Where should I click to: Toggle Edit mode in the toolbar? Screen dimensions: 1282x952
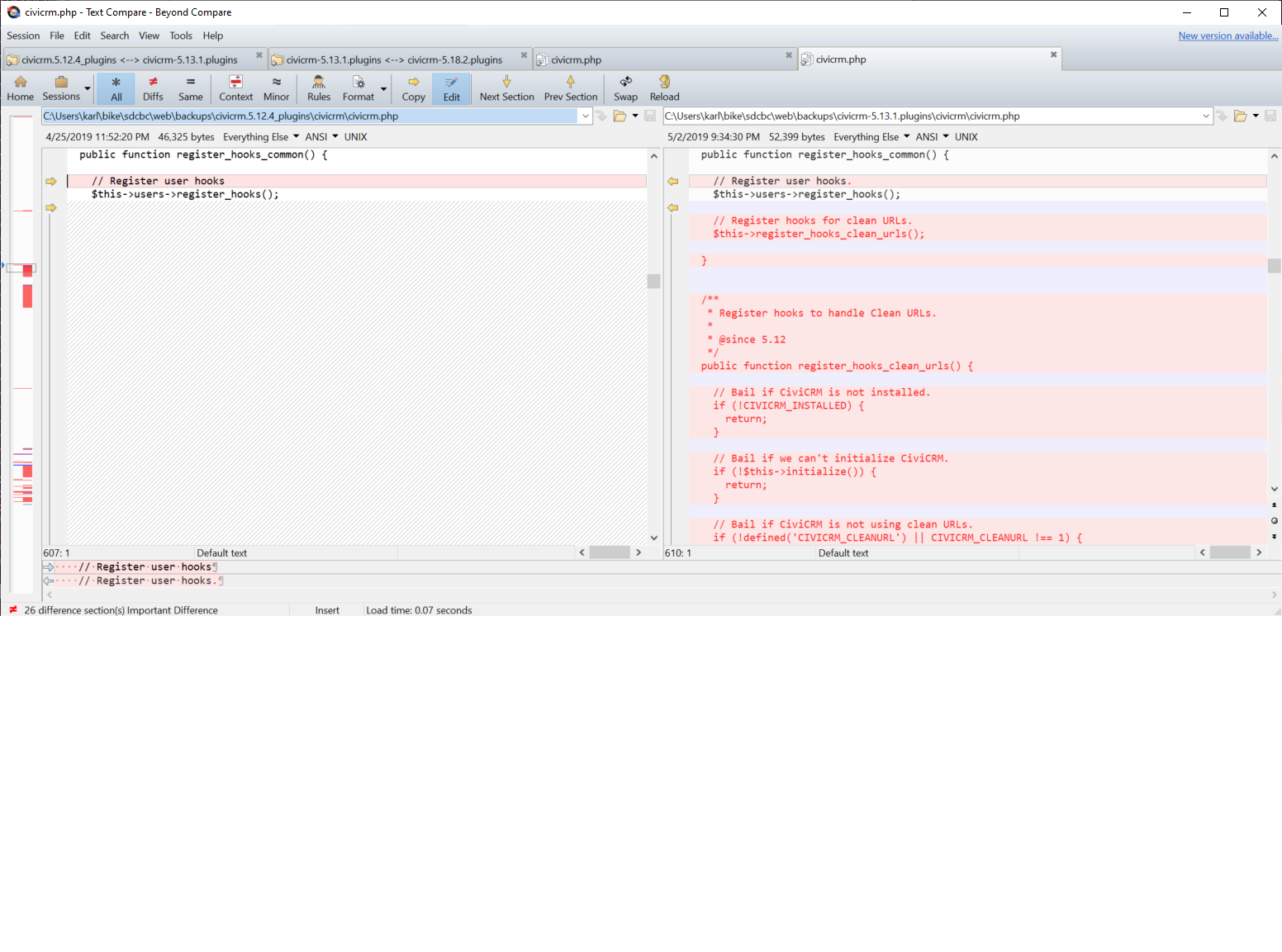[452, 88]
